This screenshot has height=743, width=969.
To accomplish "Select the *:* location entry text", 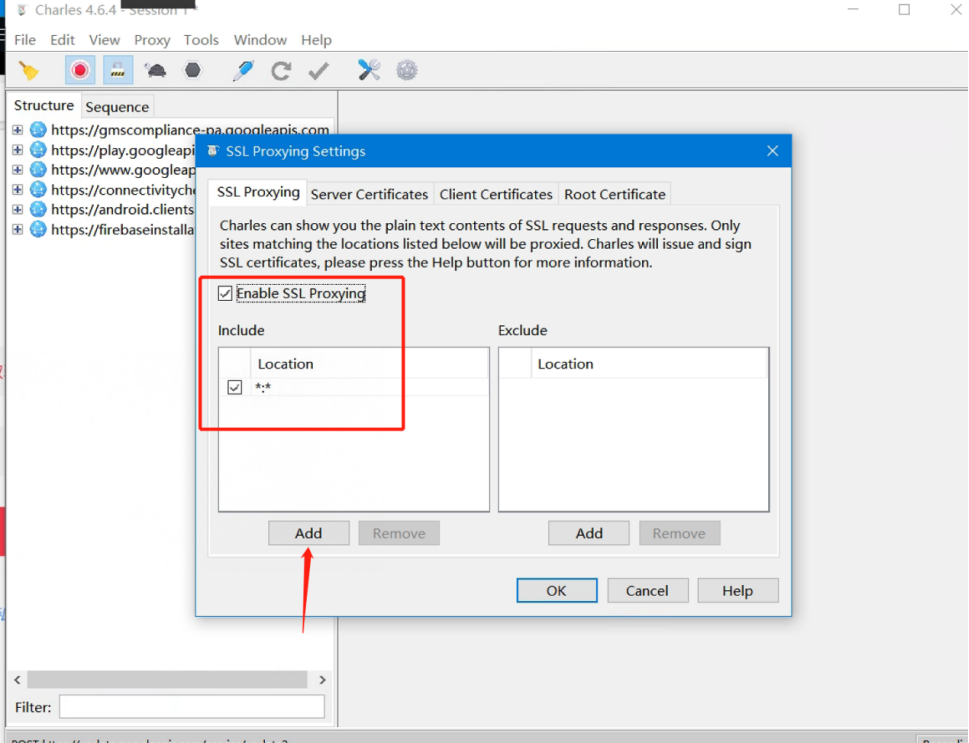I will pyautogui.click(x=263, y=388).
